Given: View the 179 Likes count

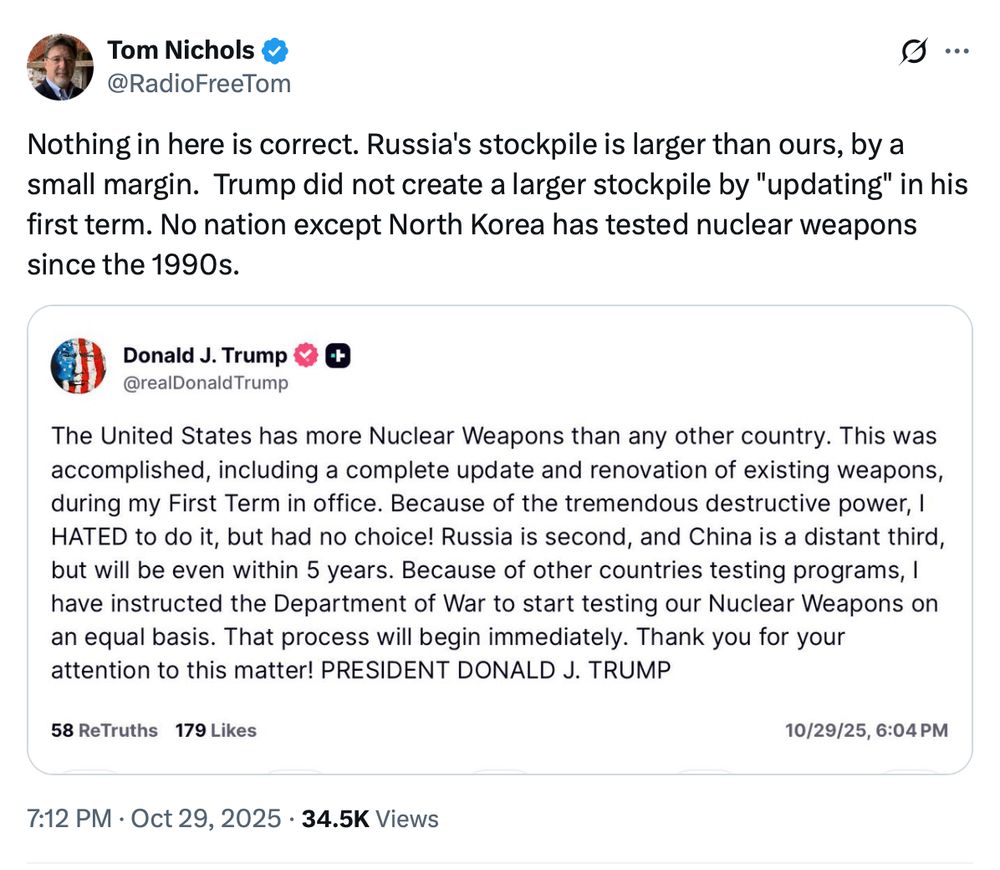Looking at the screenshot, I should tap(215, 731).
